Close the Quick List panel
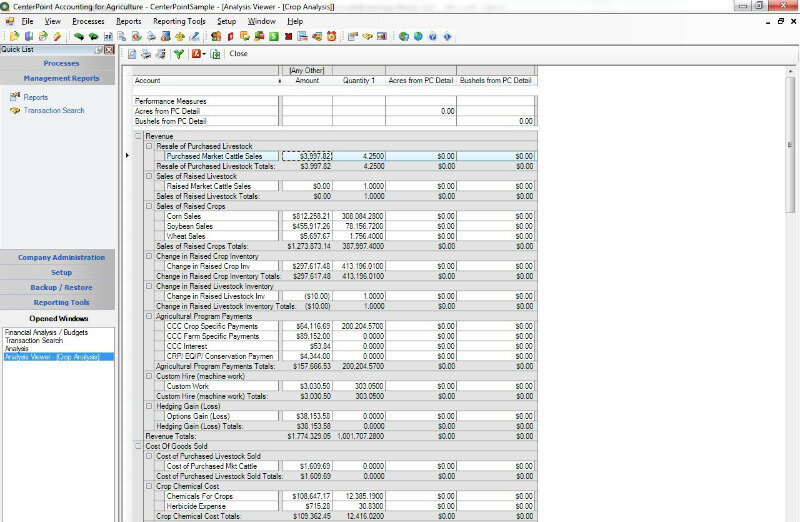The width and height of the screenshot is (800, 522). (109, 49)
